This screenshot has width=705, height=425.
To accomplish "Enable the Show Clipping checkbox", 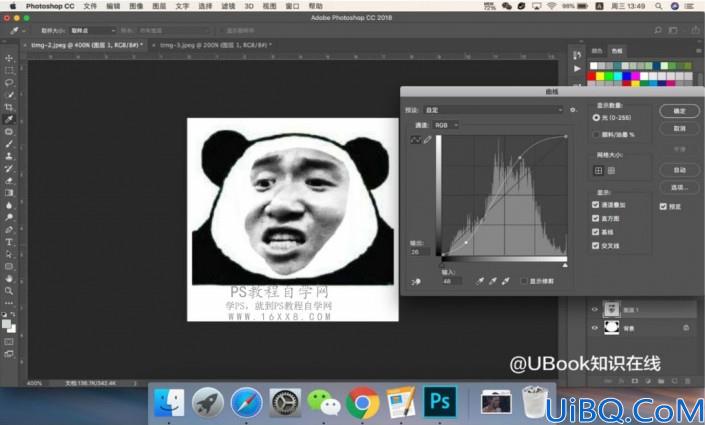I will click(524, 281).
